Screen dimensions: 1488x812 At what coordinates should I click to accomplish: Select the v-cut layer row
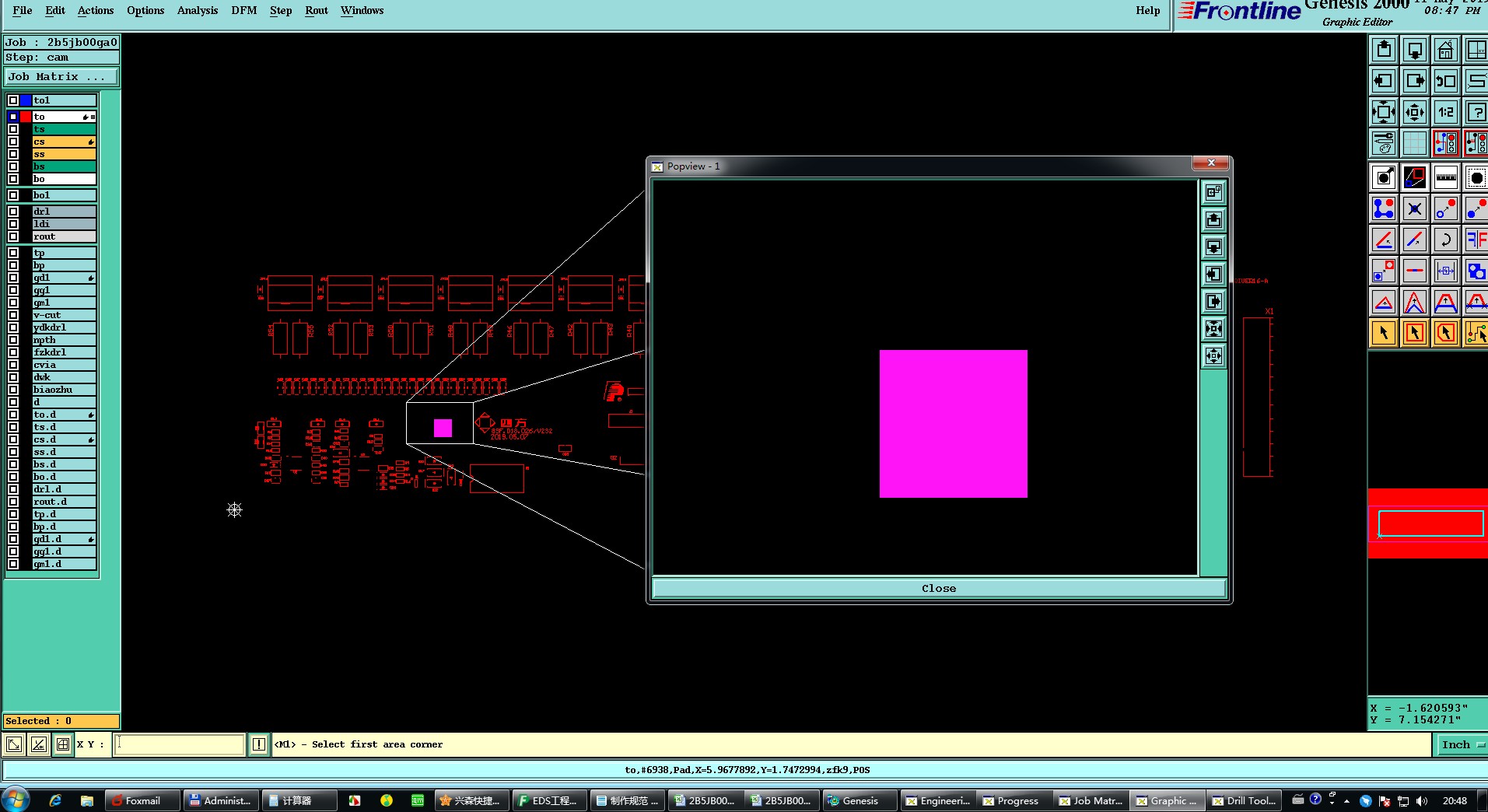pos(65,315)
